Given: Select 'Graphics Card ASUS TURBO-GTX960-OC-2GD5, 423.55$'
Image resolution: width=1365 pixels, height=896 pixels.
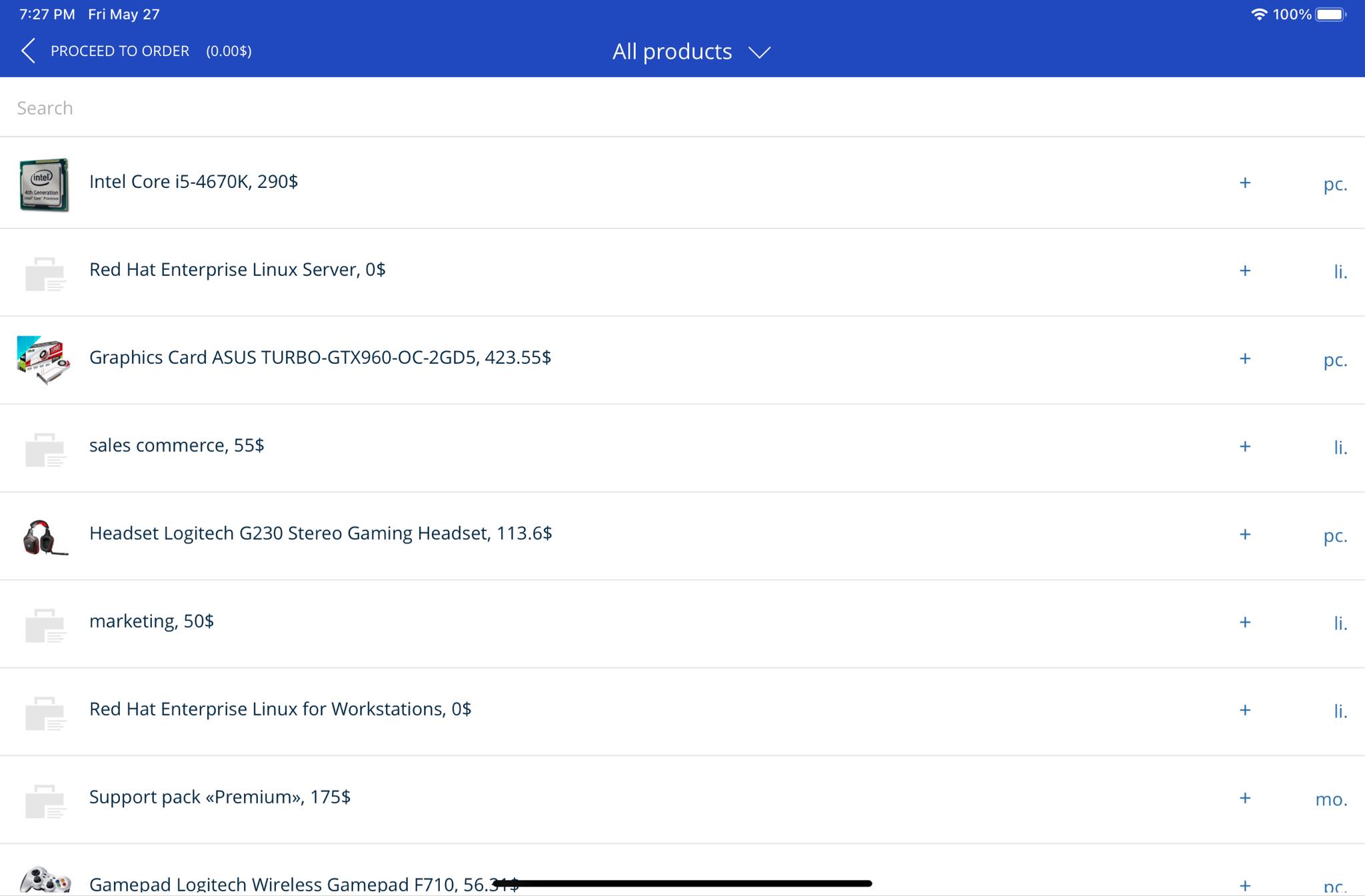Looking at the screenshot, I should coord(320,358).
